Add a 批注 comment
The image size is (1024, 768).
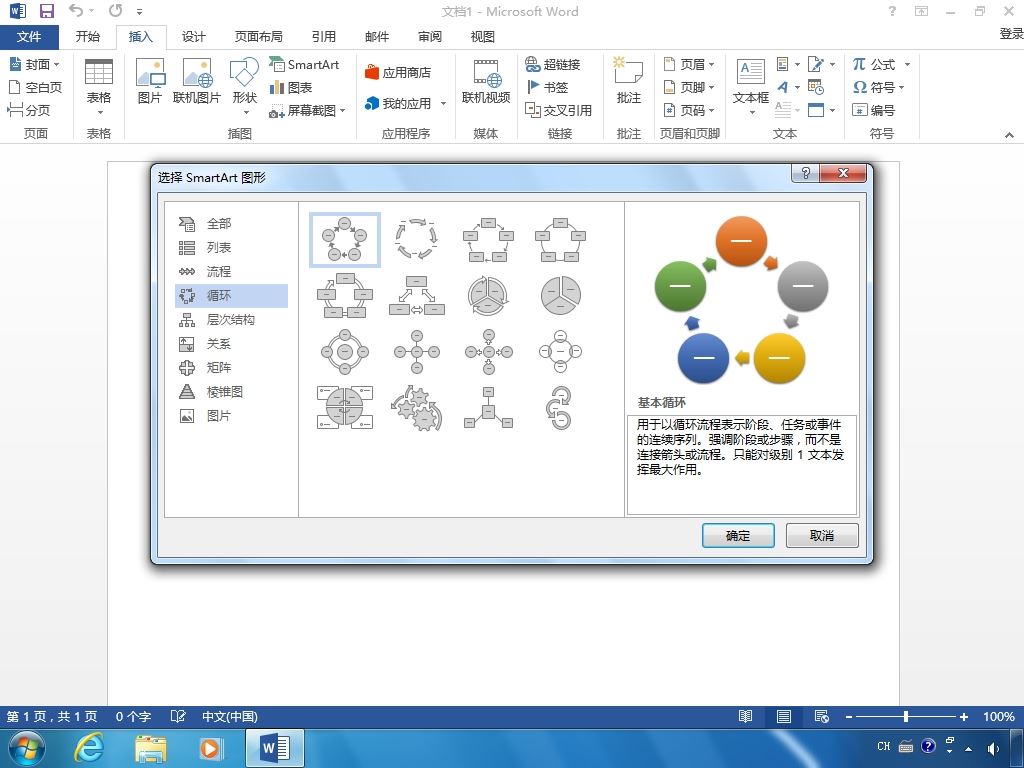coord(628,80)
